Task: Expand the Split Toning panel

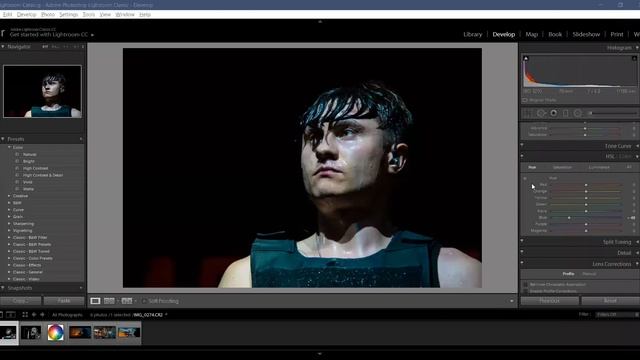Action: click(x=637, y=242)
